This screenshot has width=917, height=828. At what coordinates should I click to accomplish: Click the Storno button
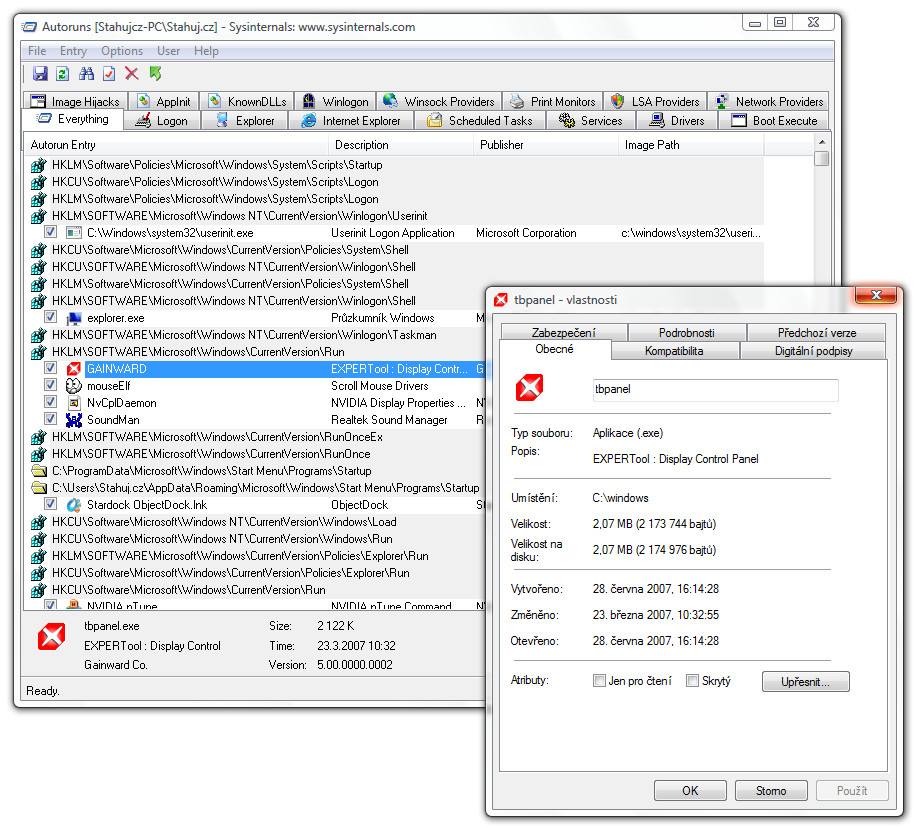(771, 791)
